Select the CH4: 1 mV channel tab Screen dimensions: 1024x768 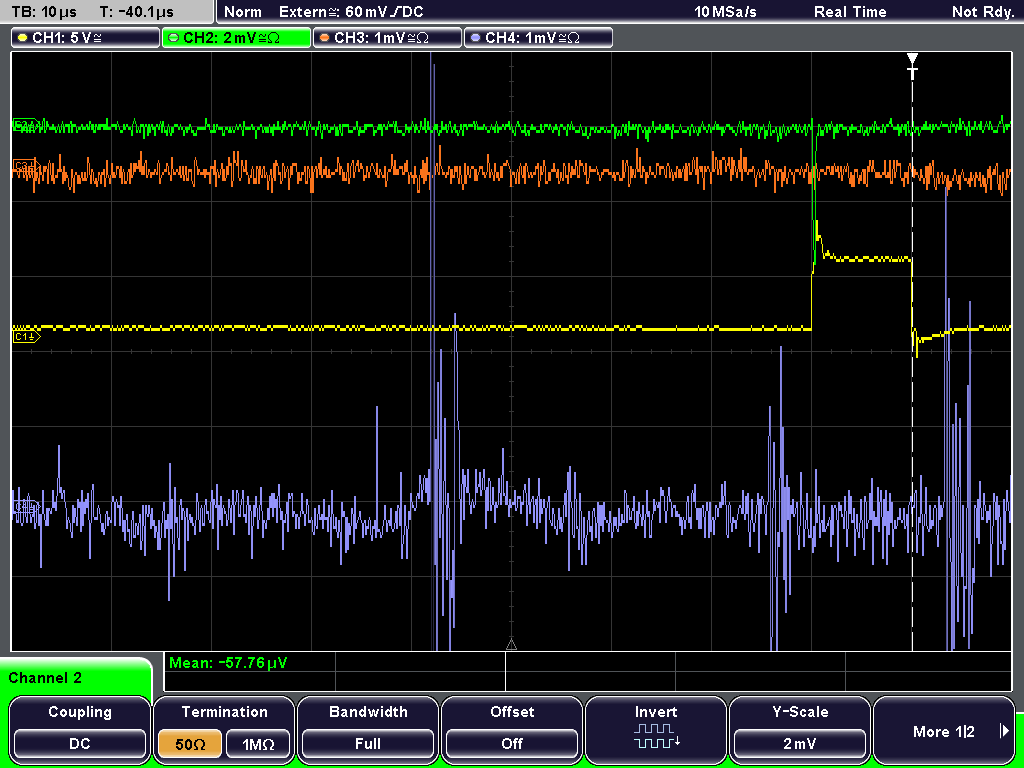(538, 38)
